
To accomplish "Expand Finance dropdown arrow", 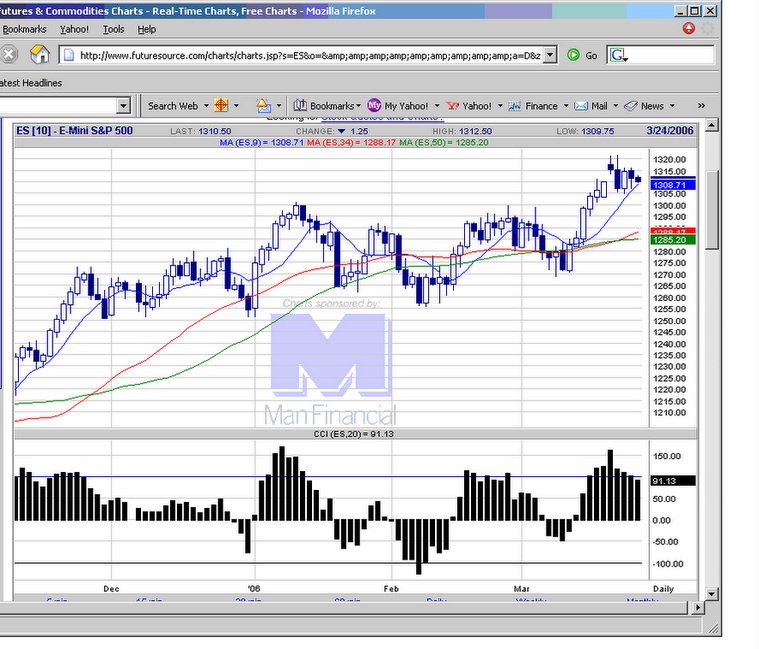I will coord(565,106).
